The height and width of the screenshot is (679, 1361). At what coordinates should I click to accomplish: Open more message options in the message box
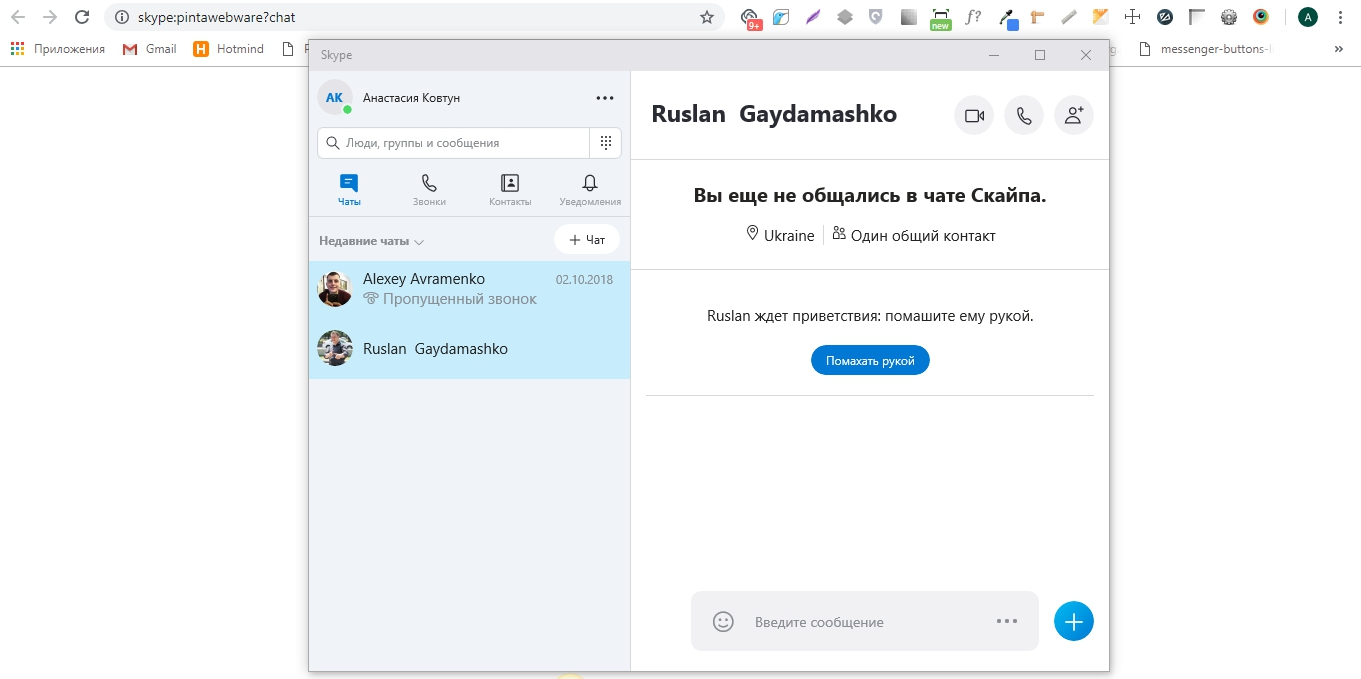tap(1007, 622)
